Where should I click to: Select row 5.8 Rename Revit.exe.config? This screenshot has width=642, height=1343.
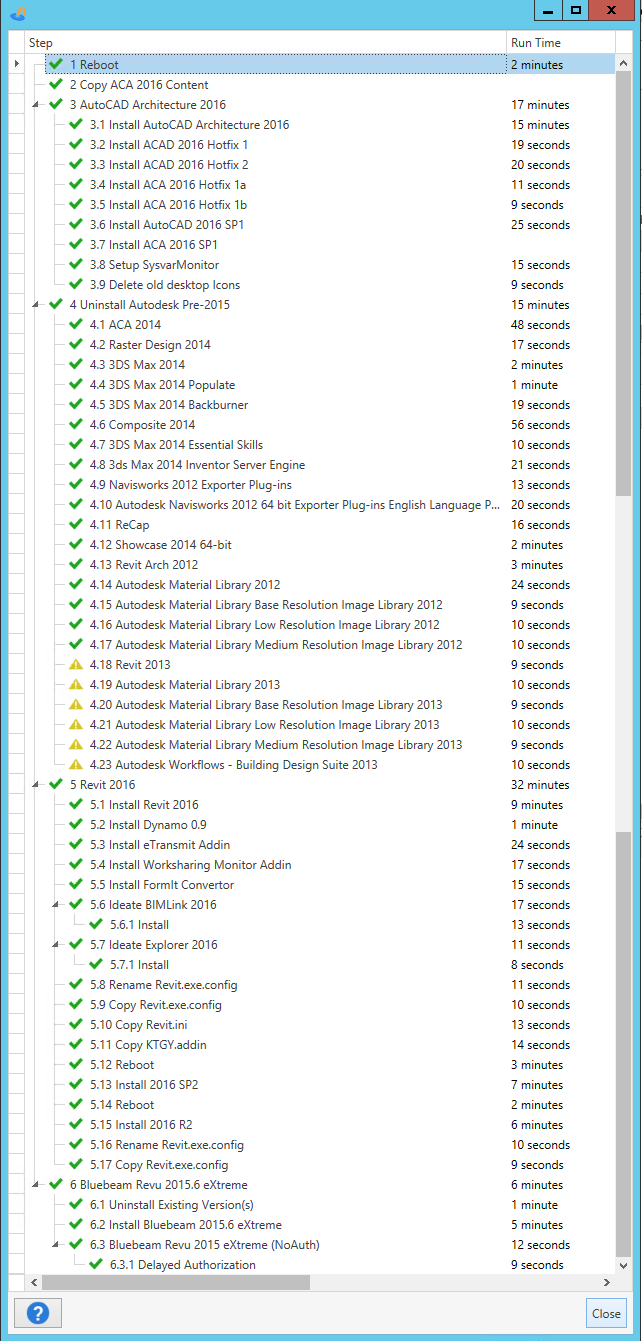(x=320, y=985)
